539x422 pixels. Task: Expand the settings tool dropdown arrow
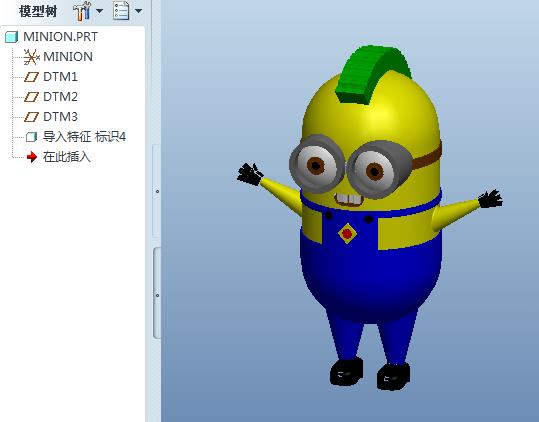point(99,11)
